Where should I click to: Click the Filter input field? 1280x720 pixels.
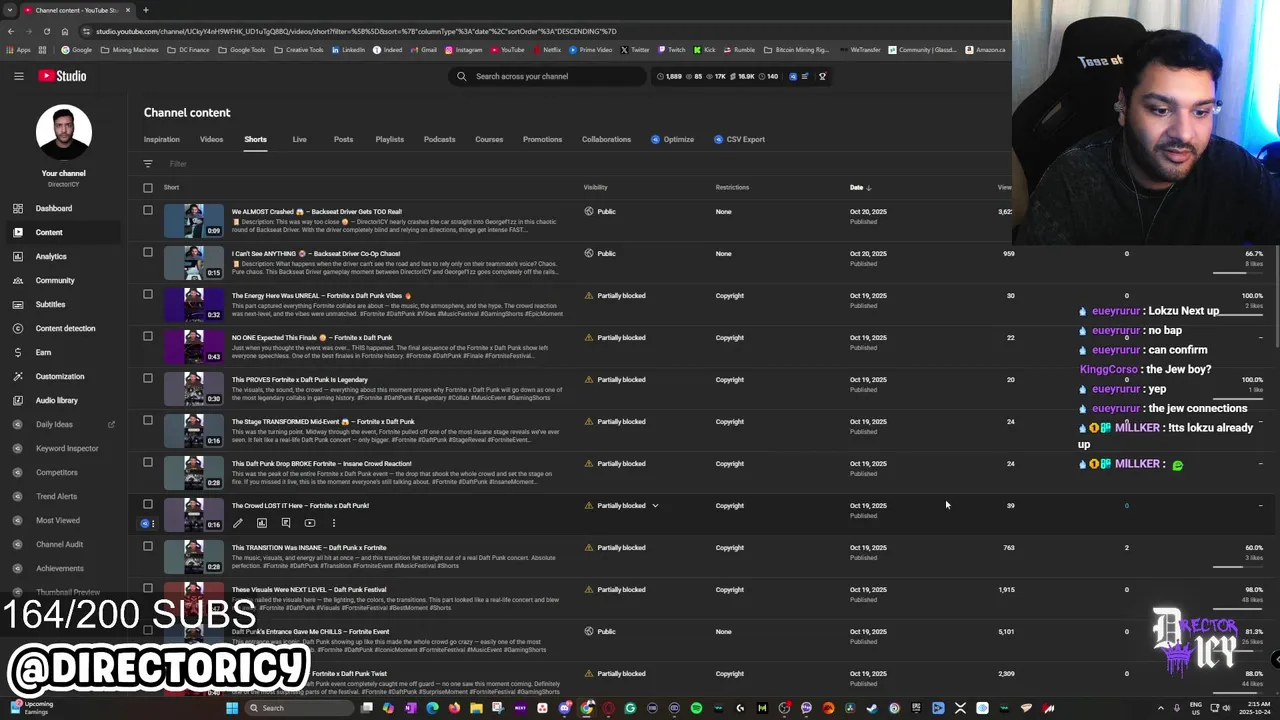178,164
